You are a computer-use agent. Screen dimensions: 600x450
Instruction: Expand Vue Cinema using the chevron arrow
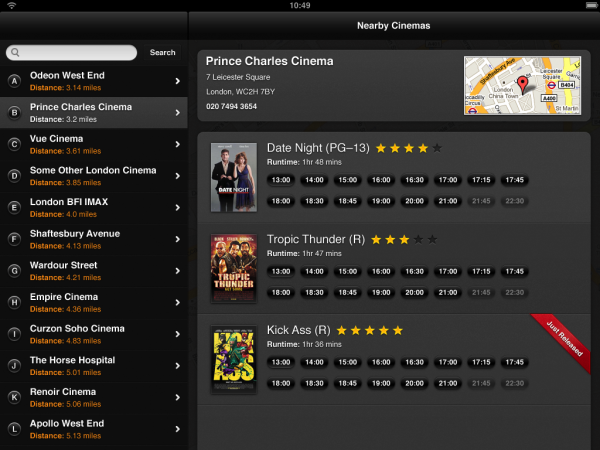(178, 144)
